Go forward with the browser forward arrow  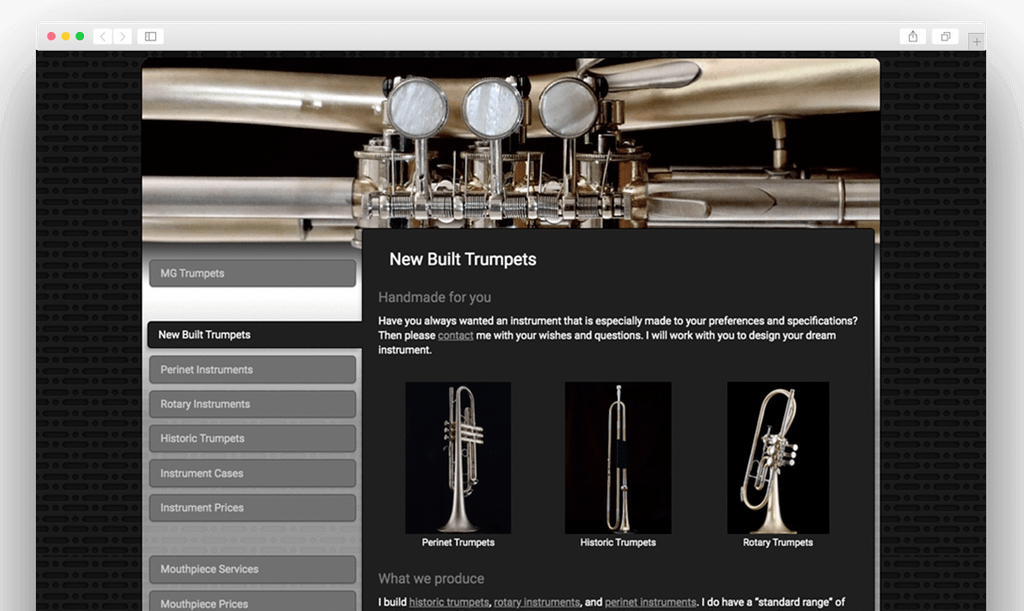(122, 37)
